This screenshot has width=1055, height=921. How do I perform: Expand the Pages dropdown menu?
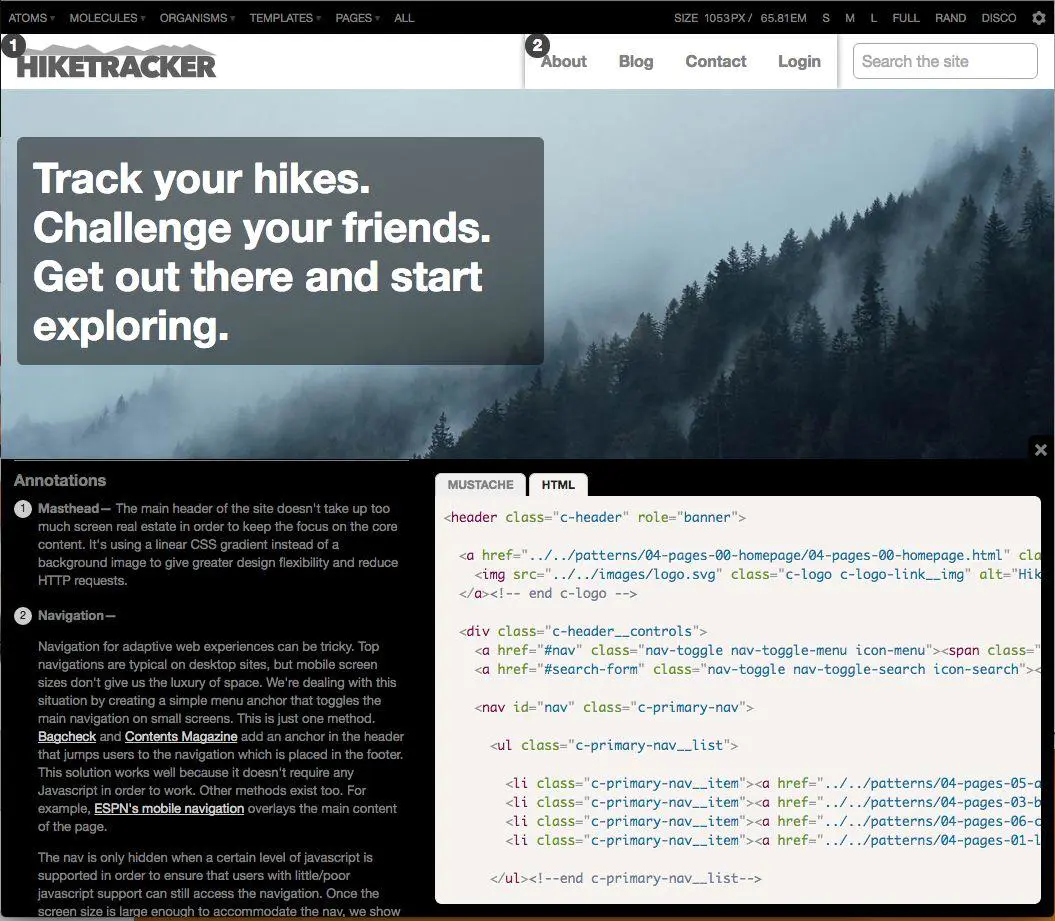click(x=357, y=18)
